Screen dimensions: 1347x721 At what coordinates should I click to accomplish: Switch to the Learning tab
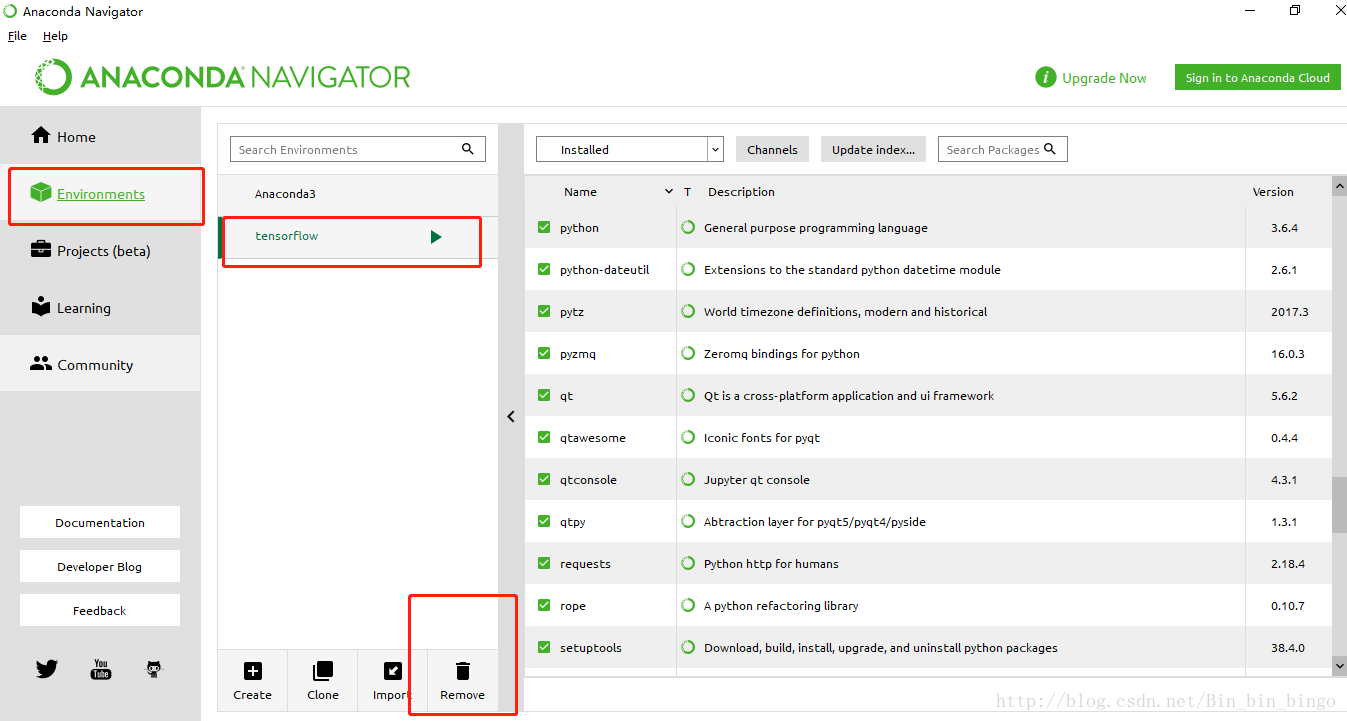point(100,307)
